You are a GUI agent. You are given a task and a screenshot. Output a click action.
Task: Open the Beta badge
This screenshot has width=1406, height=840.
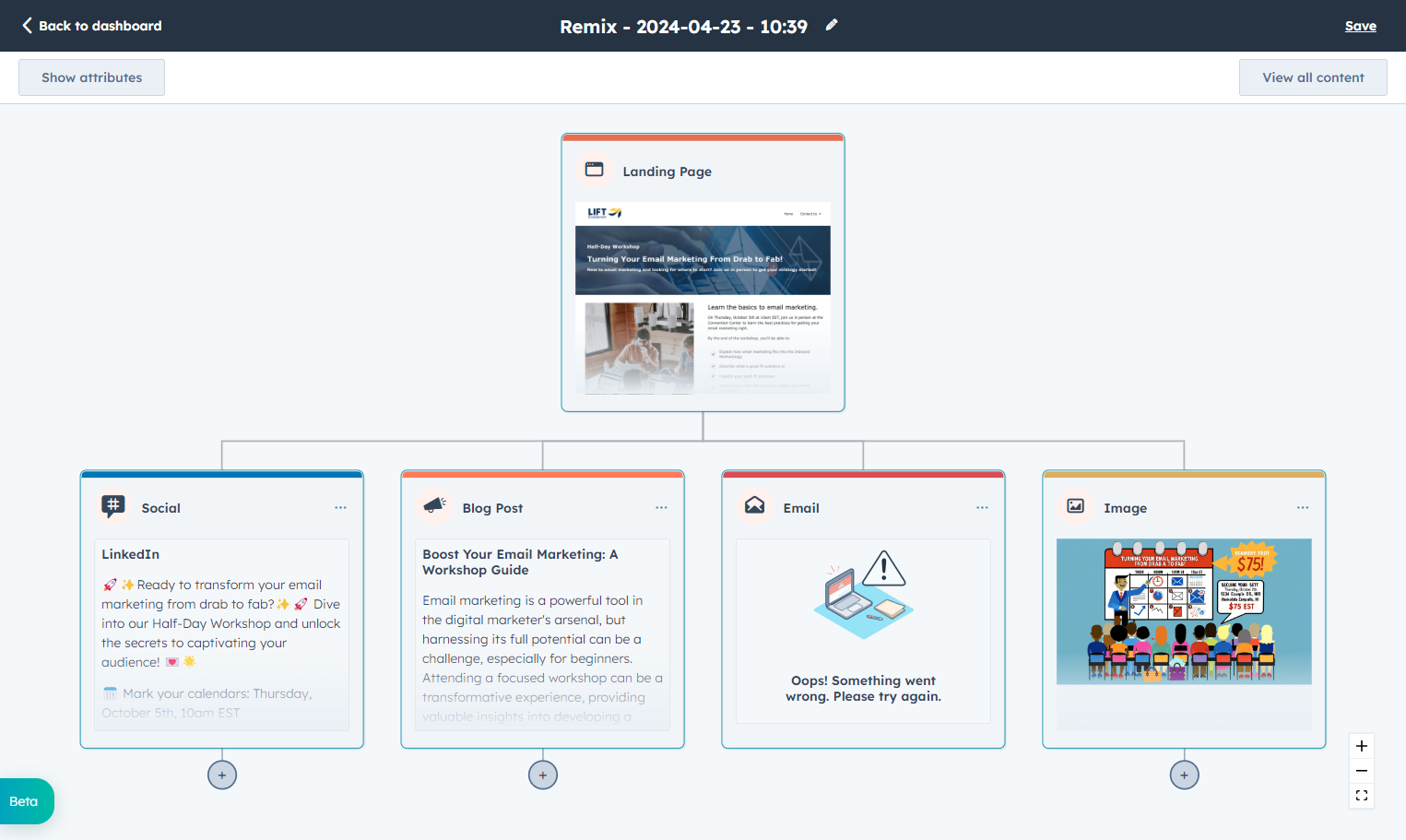point(25,801)
